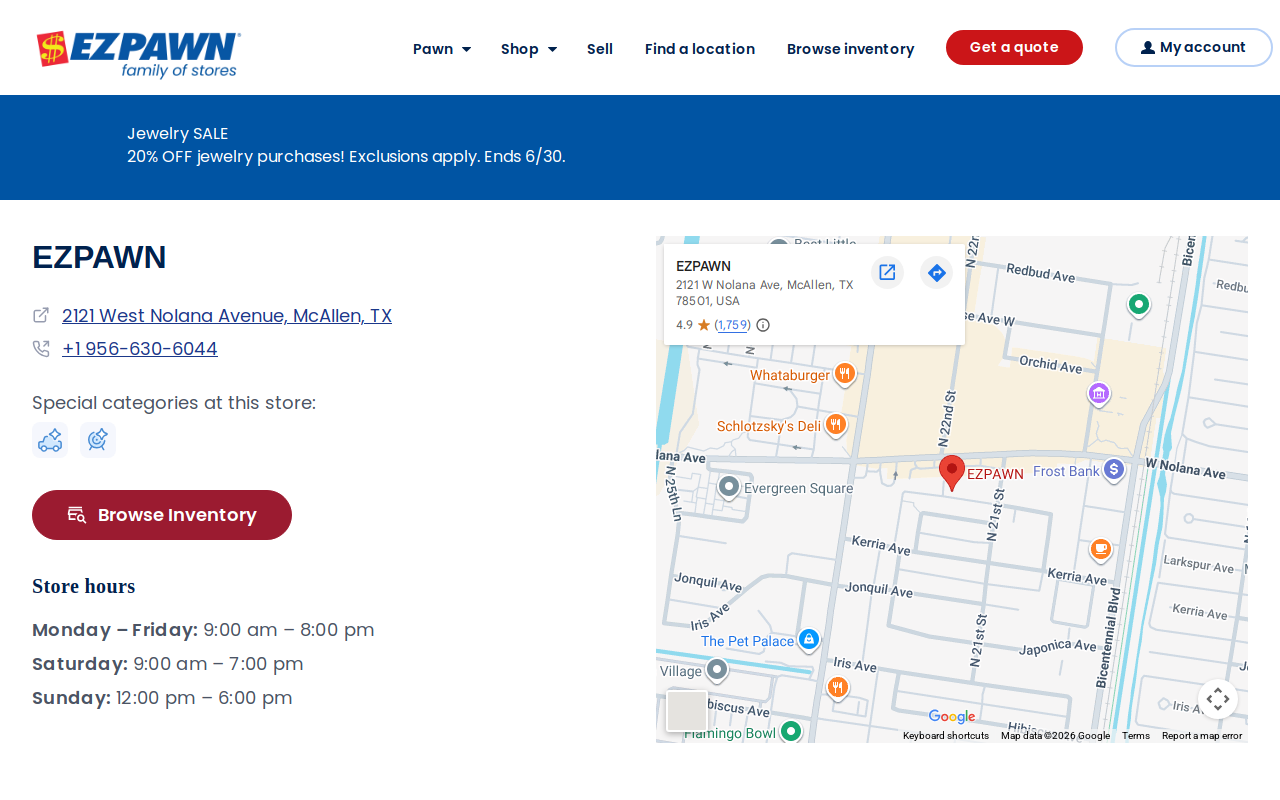Open the map's view larger map icon
Screen dimensions: 1280x800
click(887, 272)
